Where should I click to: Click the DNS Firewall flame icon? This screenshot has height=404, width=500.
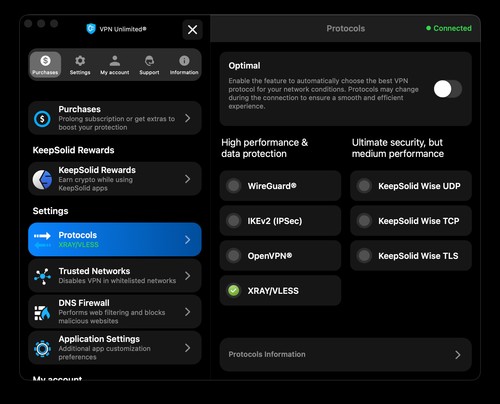click(42, 312)
